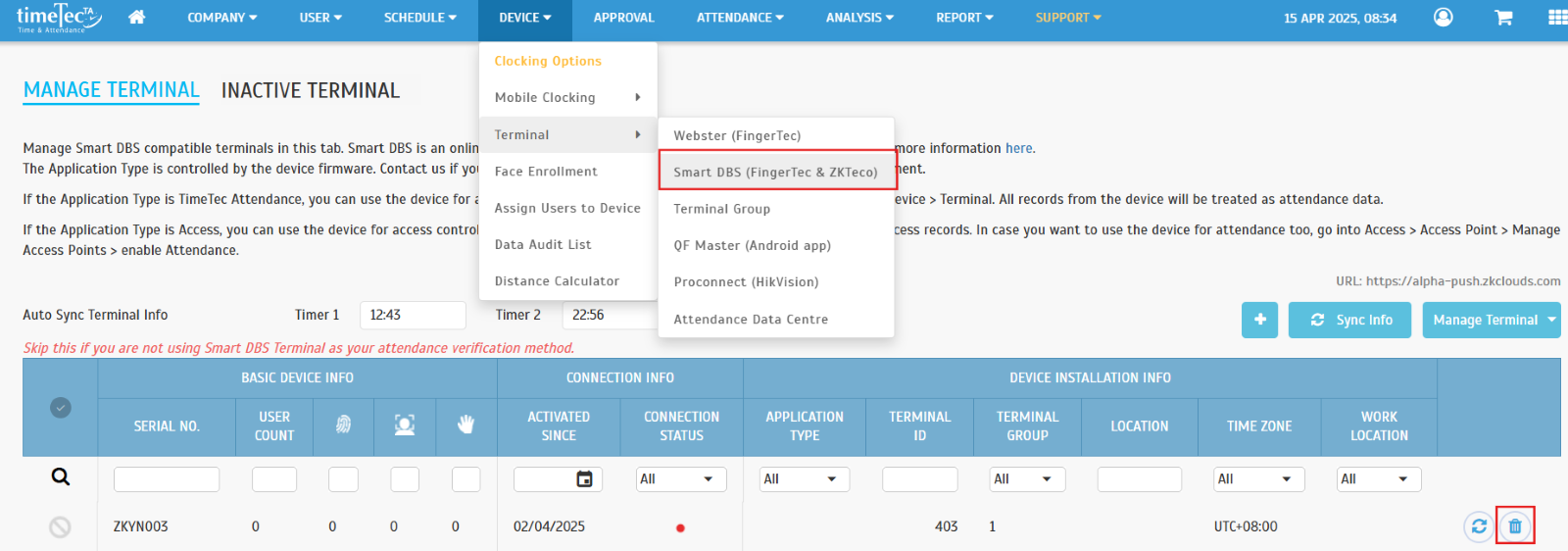Go to the APPROVAL menu item
1568x551 pixels.
coord(623,18)
